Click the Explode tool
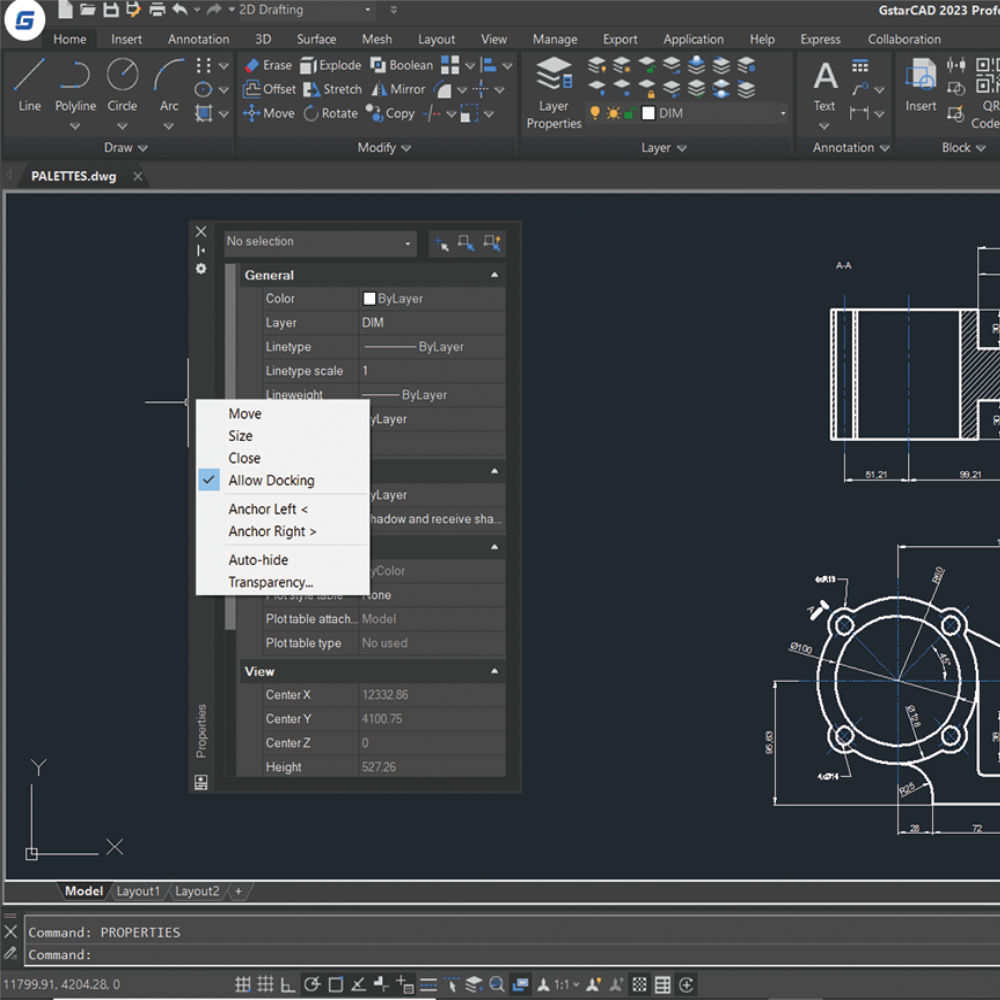1000x1000 pixels. 330,65
